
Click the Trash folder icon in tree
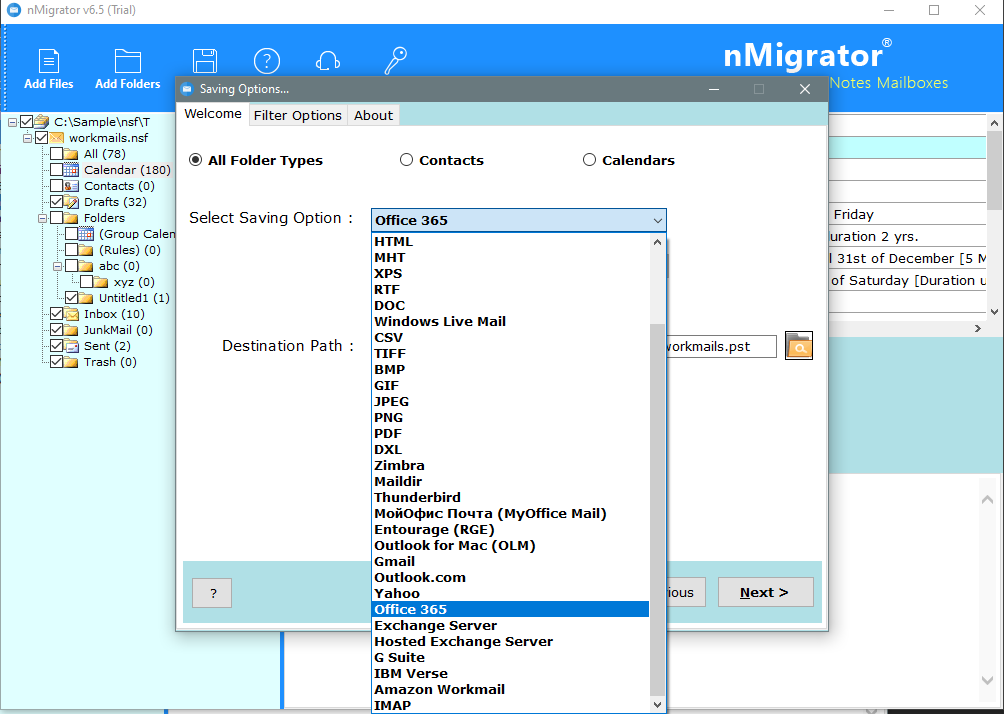71,362
